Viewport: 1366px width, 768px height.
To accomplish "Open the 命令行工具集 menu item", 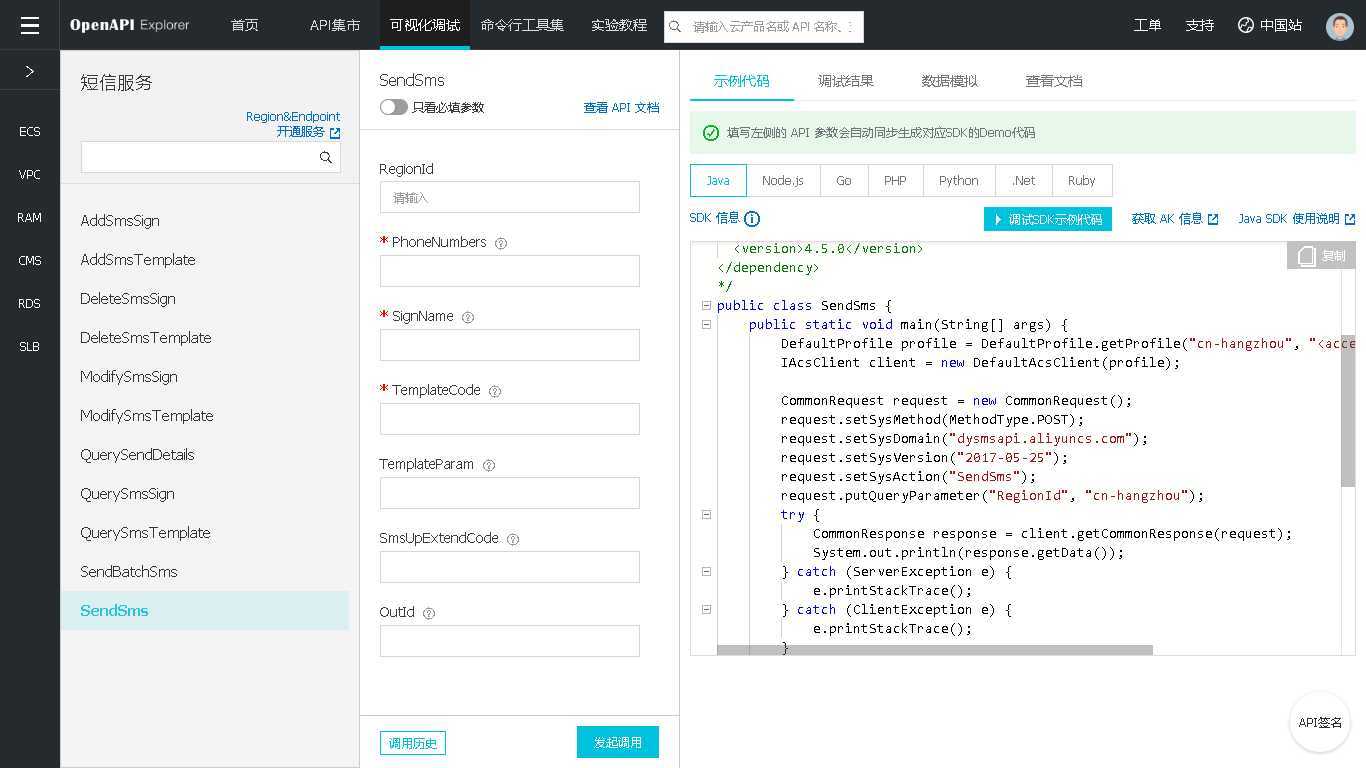I will [522, 25].
